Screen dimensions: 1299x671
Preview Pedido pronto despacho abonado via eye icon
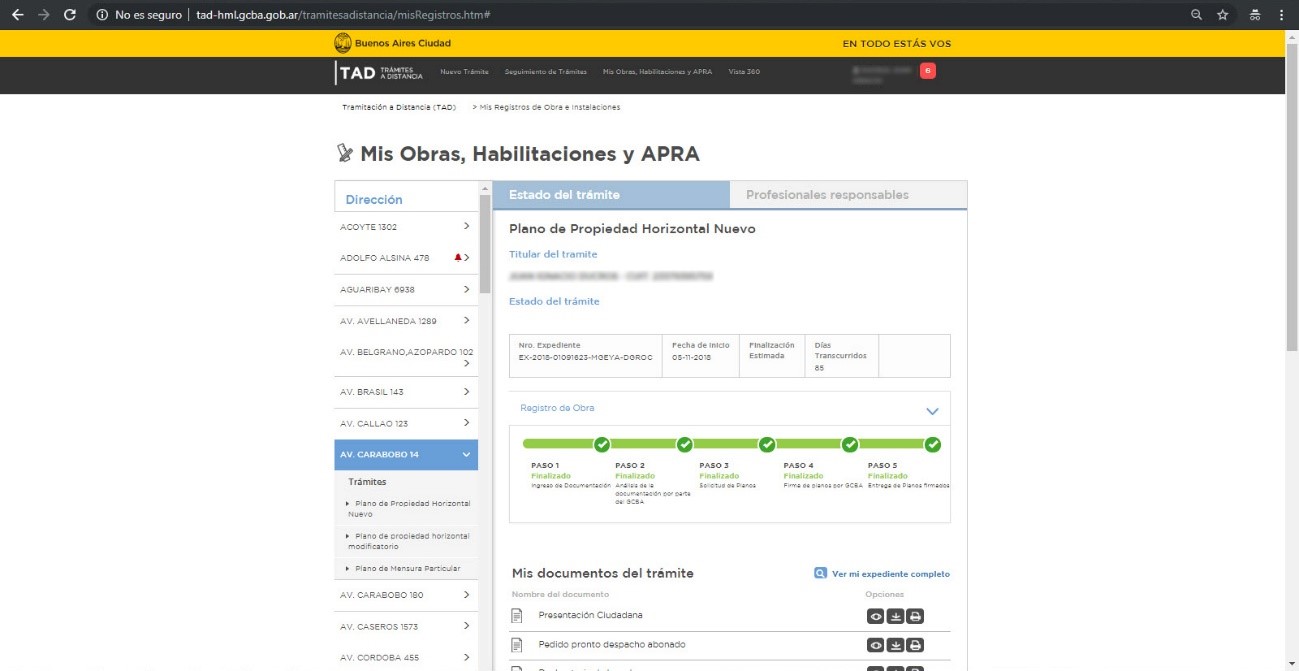875,645
